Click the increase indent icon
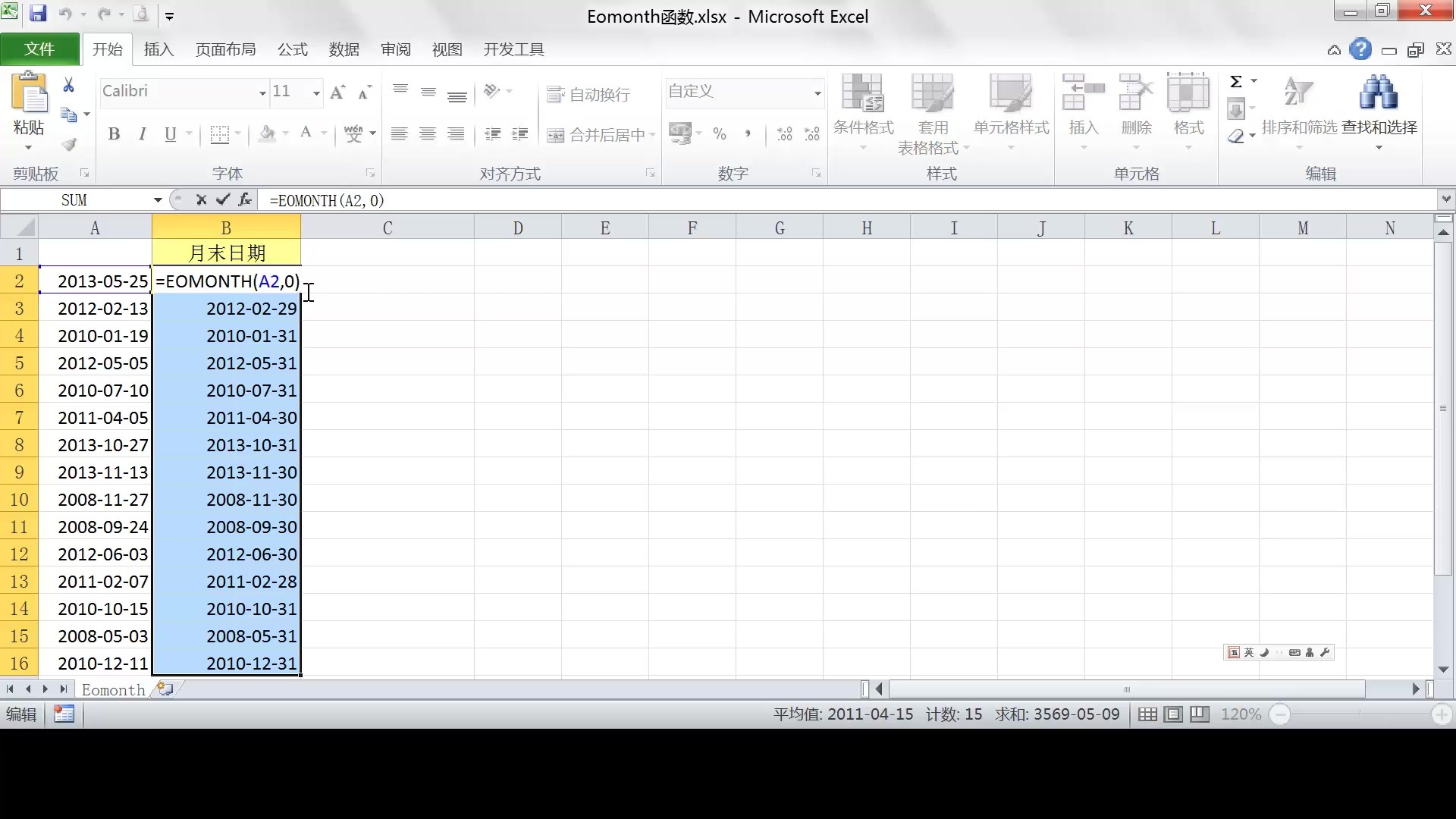The image size is (1456, 819). pos(520,134)
